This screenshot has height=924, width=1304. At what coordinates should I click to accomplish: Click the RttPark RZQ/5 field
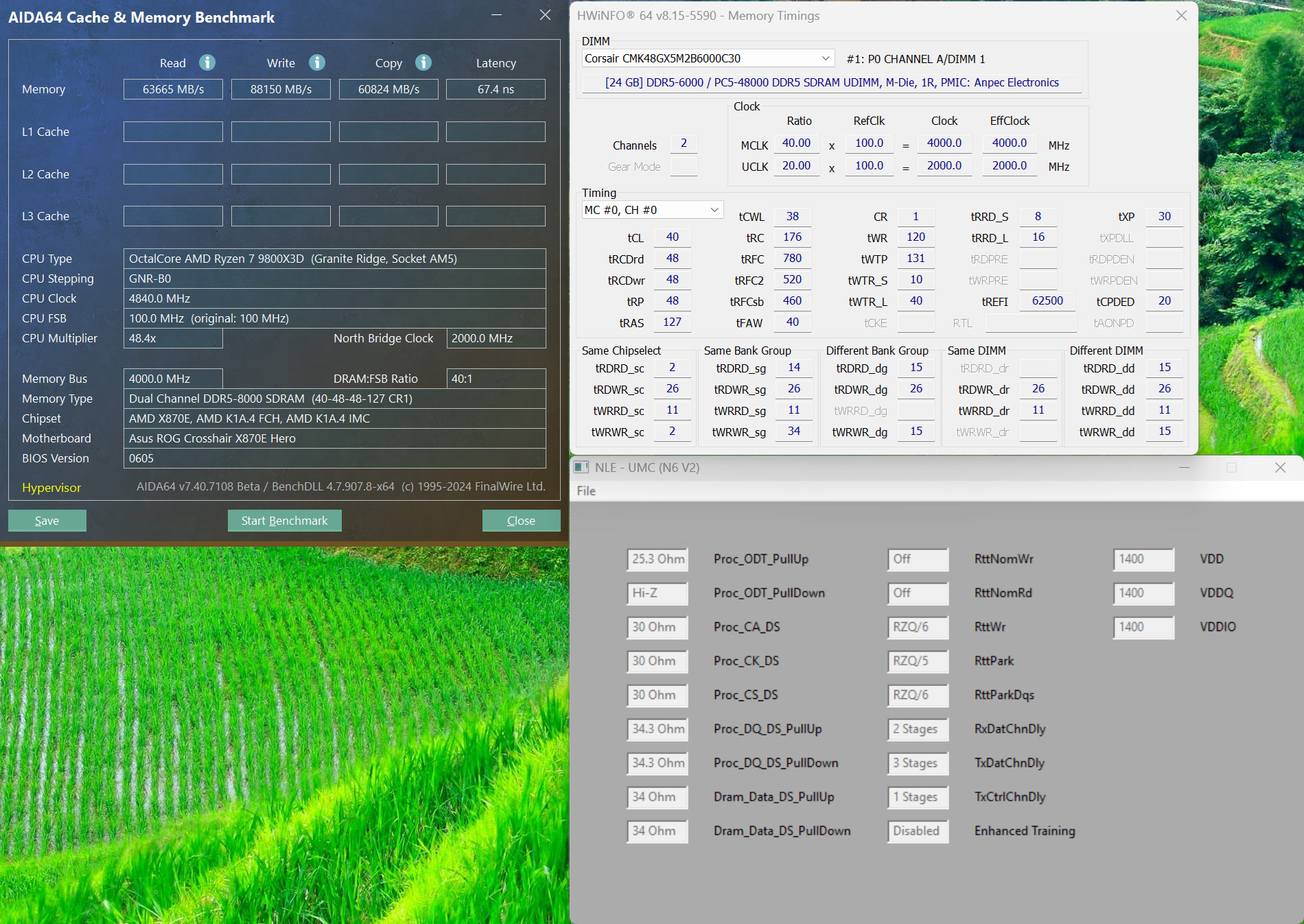tap(918, 661)
